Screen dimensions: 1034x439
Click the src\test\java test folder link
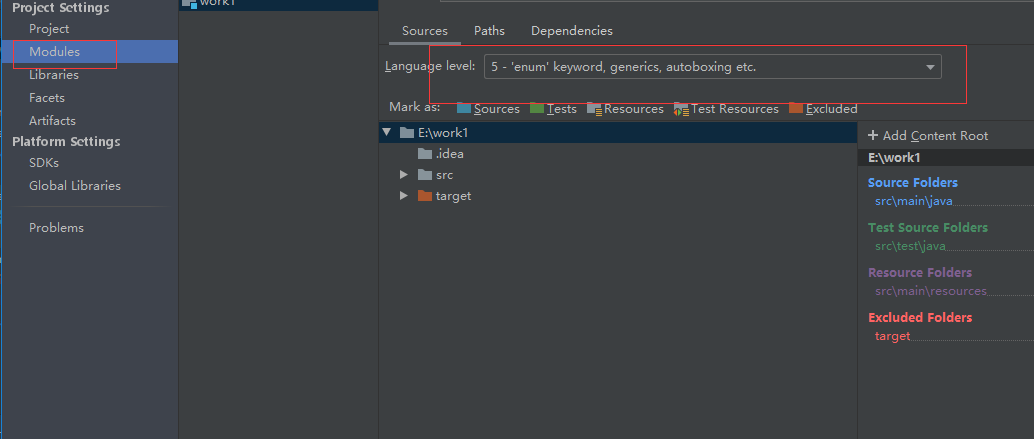[x=910, y=246]
